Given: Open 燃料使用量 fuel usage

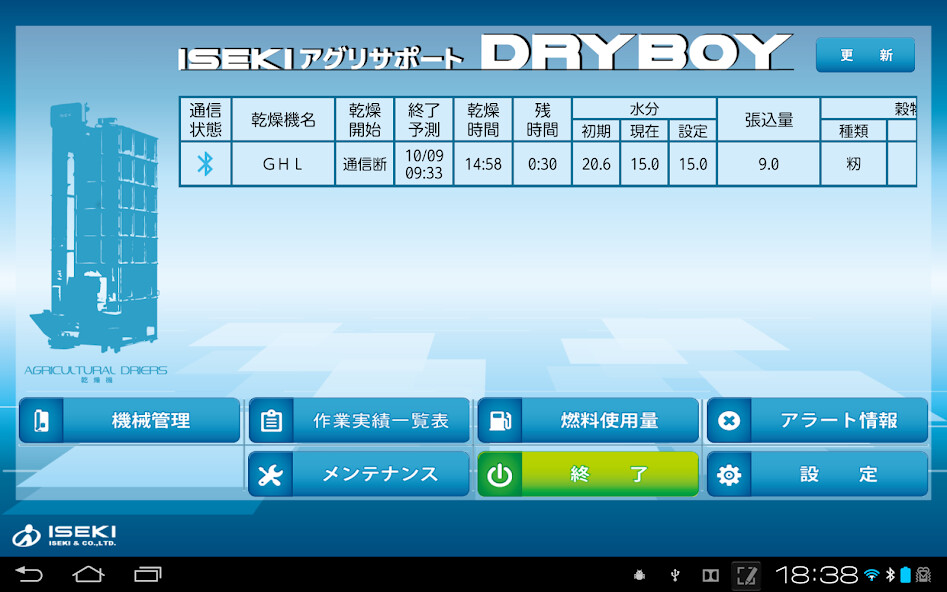Looking at the screenshot, I should click(x=588, y=420).
